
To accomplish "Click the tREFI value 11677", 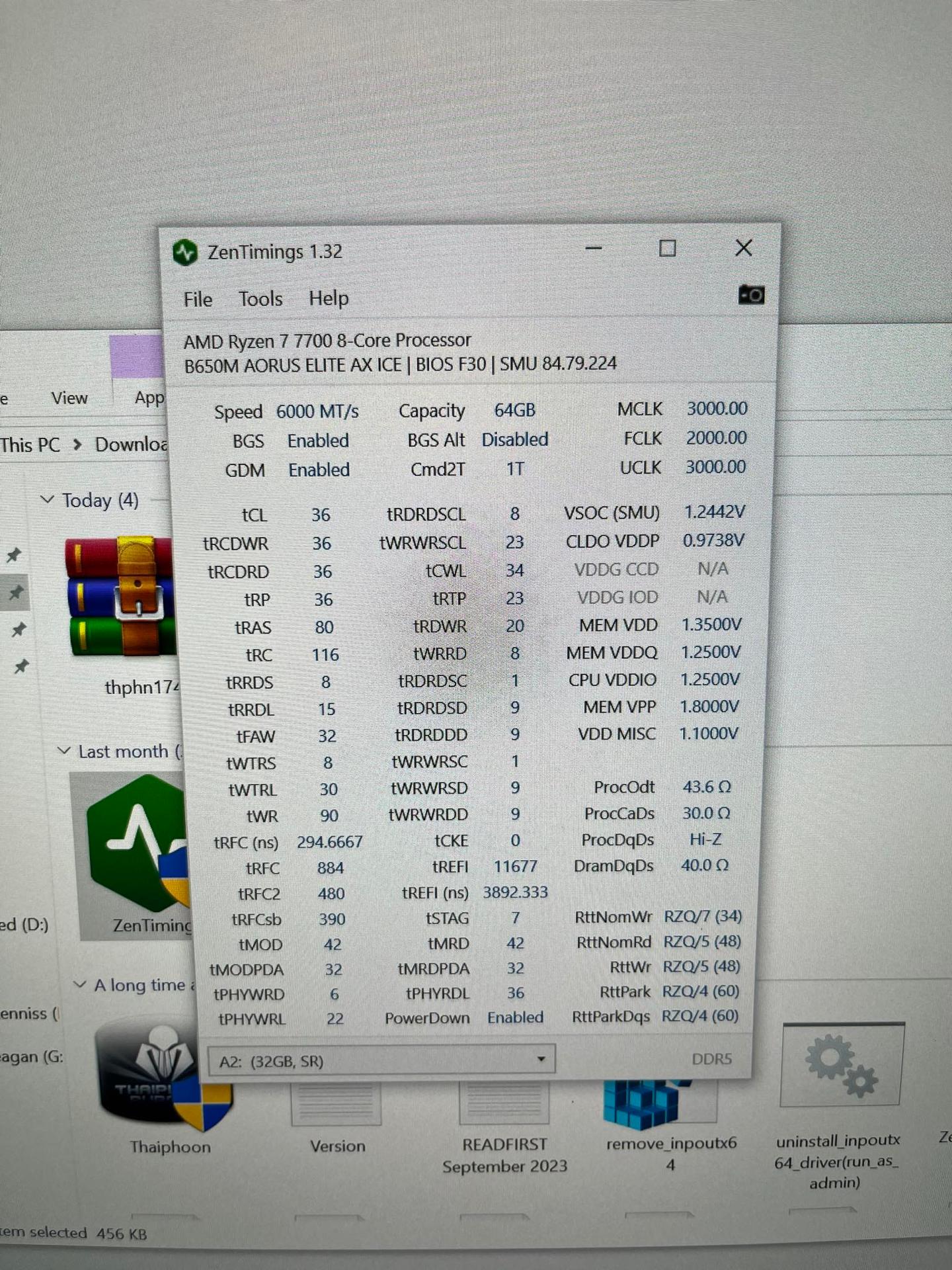I will 516,867.
